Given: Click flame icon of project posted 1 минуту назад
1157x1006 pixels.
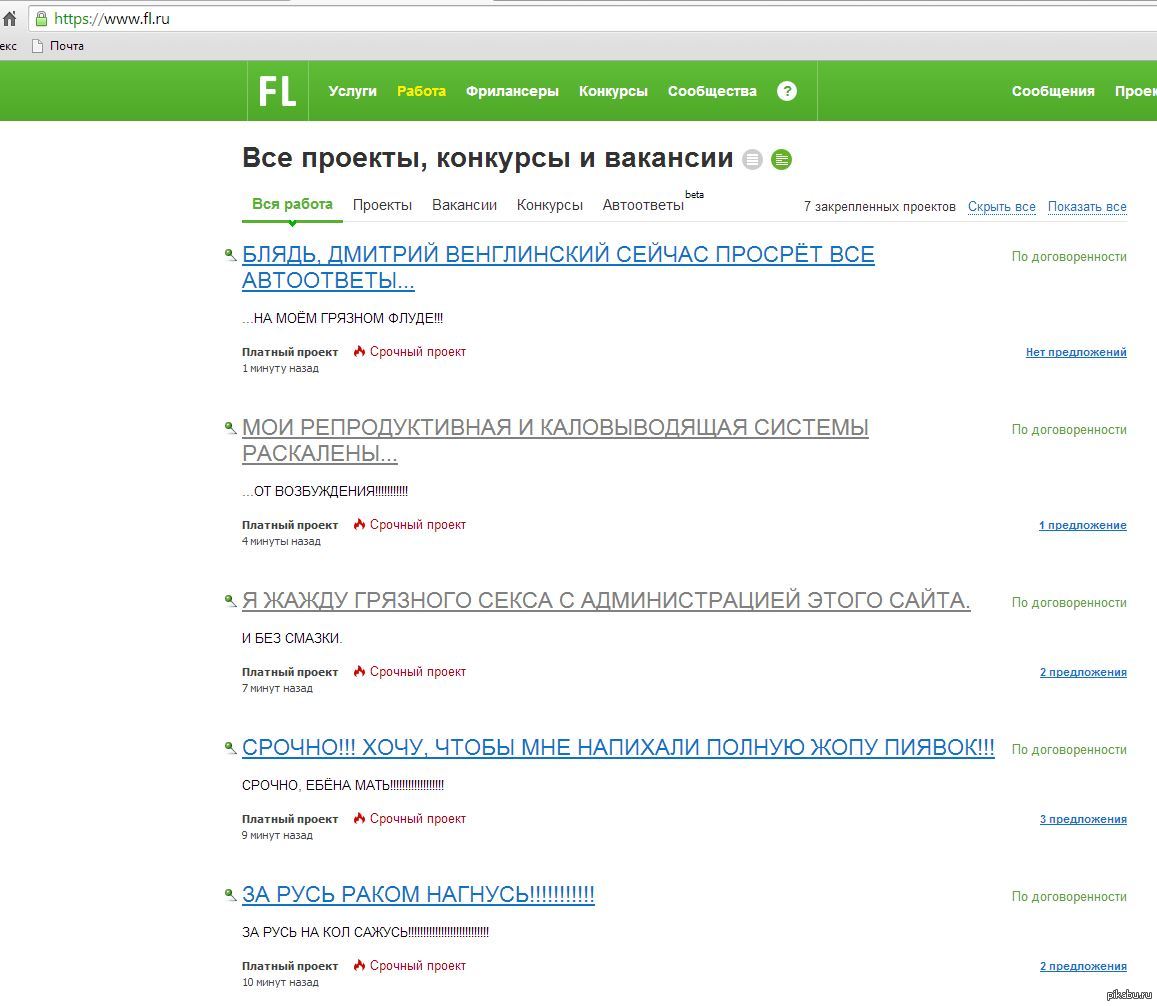Looking at the screenshot, I should 359,351.
